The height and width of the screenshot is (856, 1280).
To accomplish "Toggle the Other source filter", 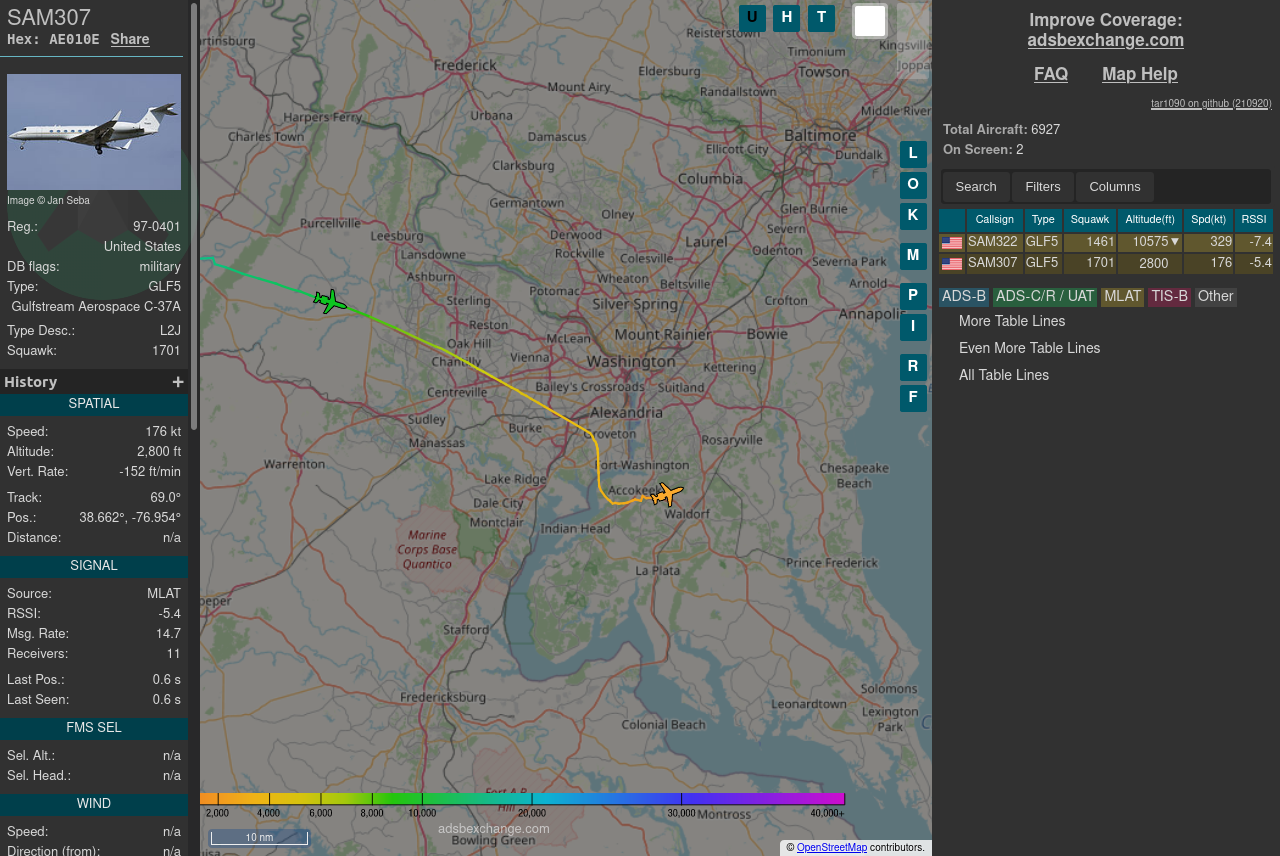I will tap(1215, 297).
